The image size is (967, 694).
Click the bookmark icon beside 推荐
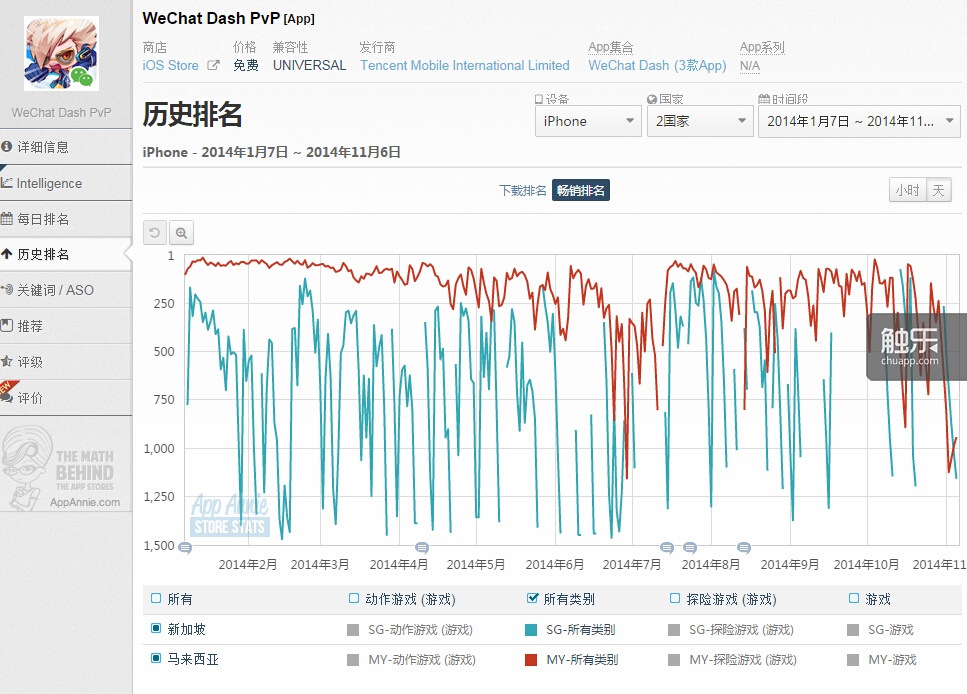tap(7, 325)
